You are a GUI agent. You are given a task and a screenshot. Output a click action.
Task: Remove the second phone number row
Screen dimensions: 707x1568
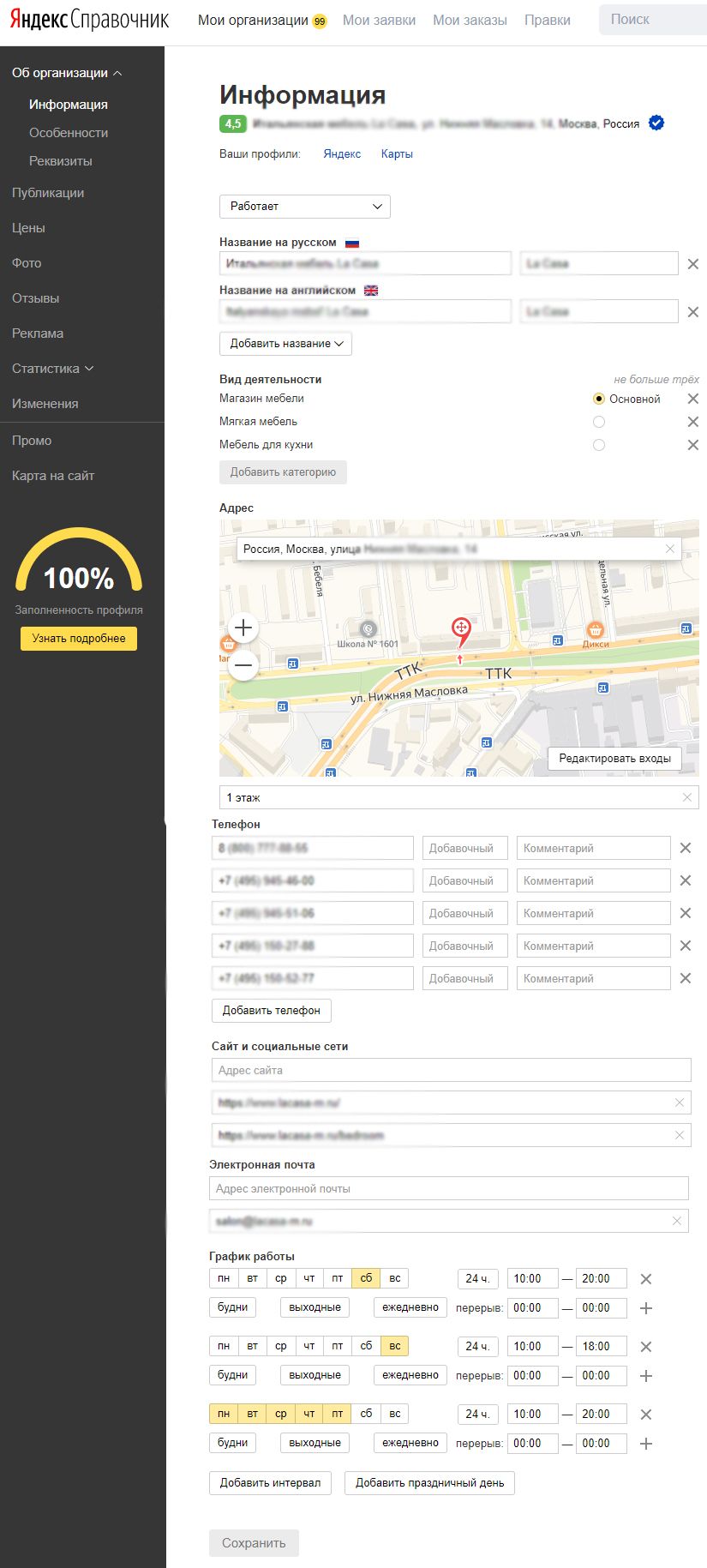click(x=686, y=880)
